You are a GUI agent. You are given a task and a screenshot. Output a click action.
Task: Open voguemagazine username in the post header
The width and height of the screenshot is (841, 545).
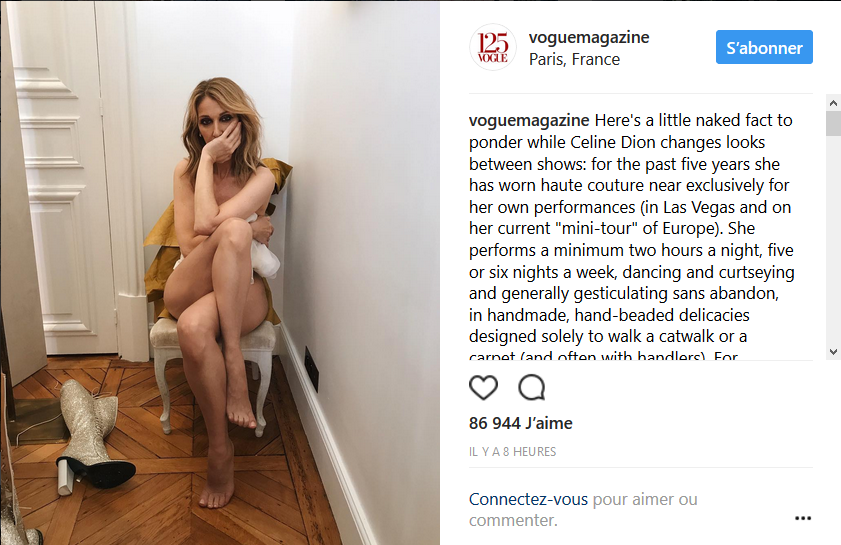[589, 37]
